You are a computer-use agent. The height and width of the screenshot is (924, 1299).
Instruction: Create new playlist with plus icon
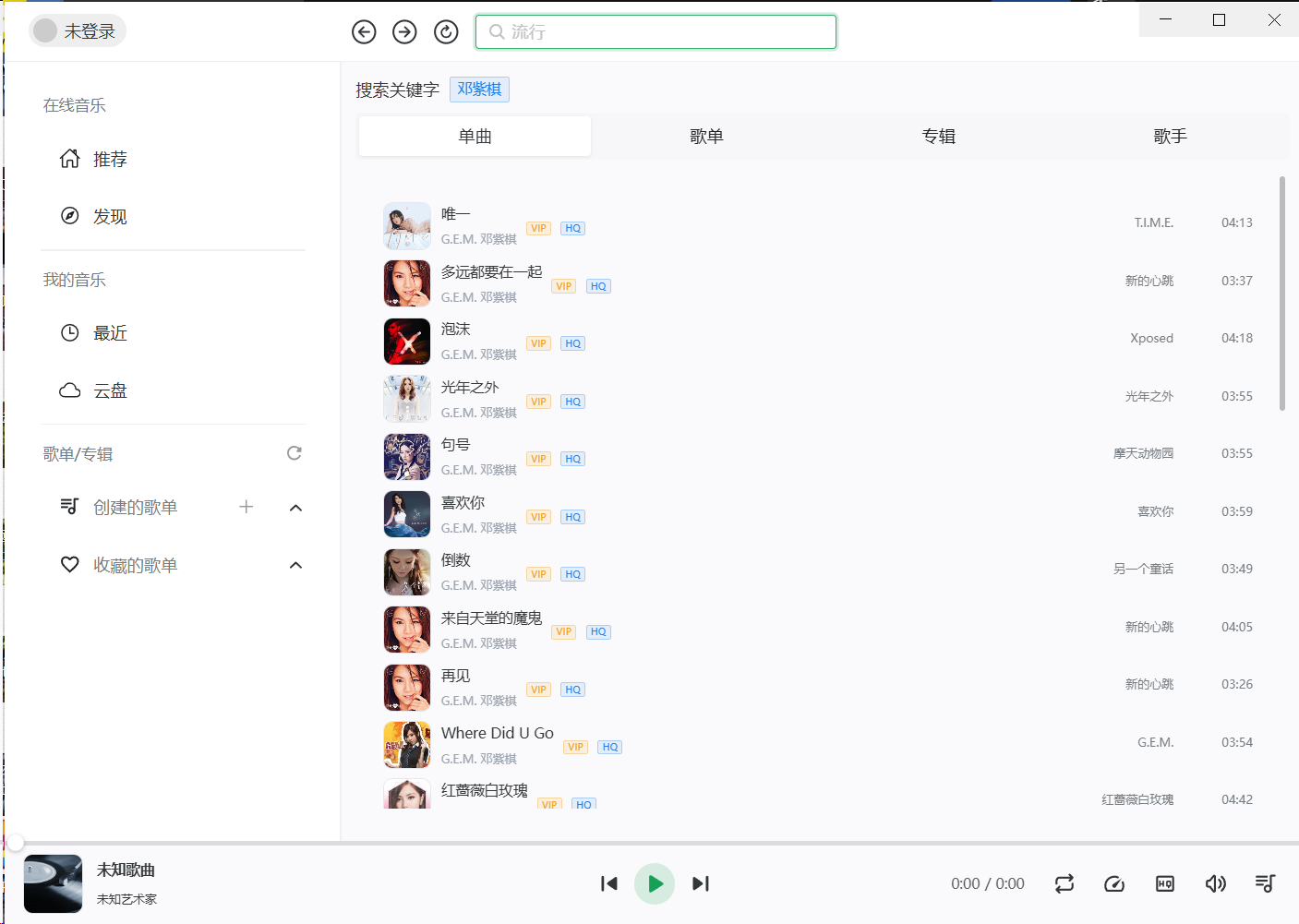click(246, 507)
